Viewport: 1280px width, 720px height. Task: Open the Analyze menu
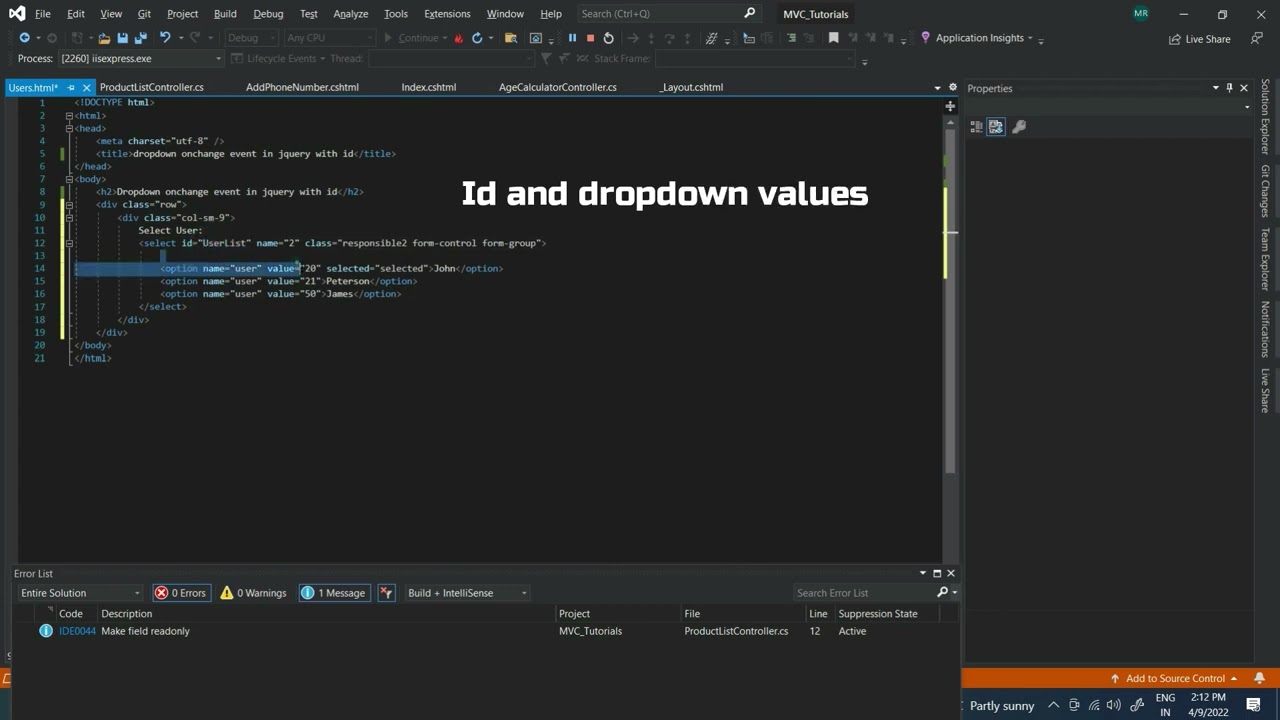(351, 14)
